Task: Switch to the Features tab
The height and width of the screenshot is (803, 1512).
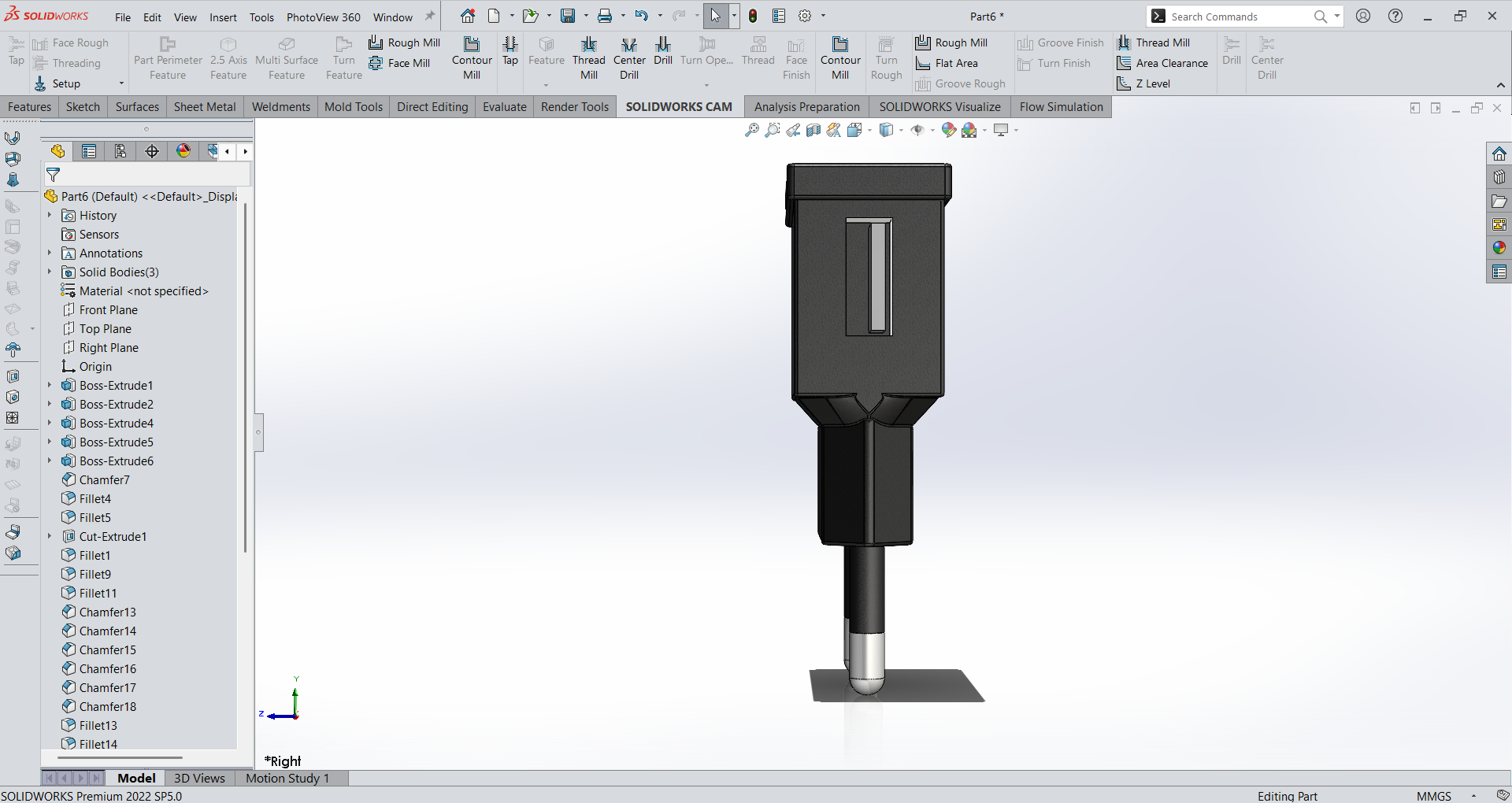Action: click(x=29, y=107)
